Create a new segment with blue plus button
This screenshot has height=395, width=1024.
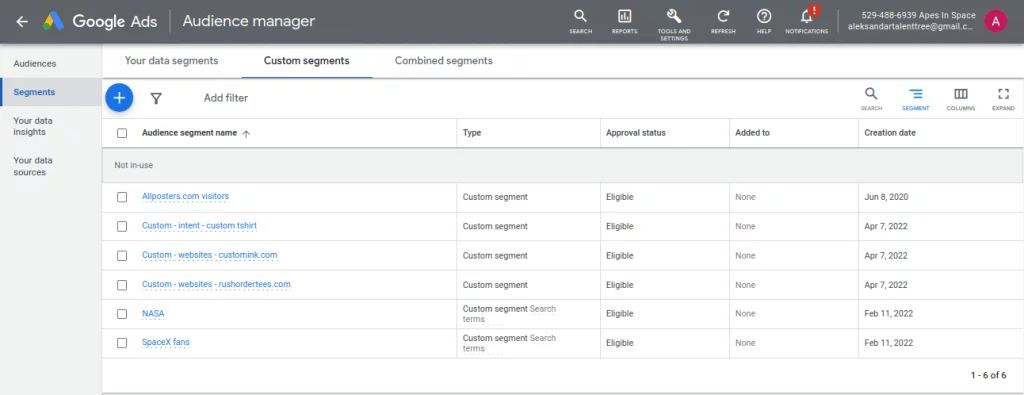[x=120, y=98]
